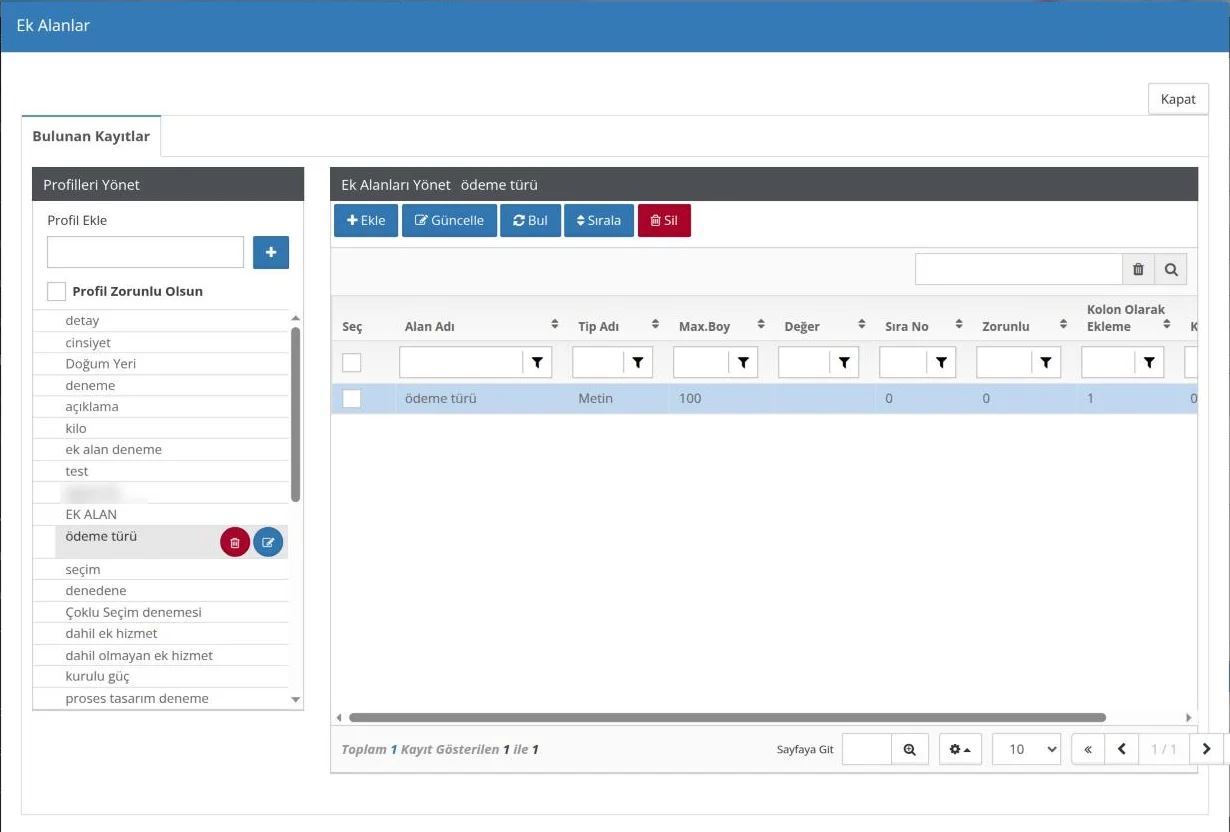The width and height of the screenshot is (1230, 832).
Task: Open filter options for Alan Adı column
Action: pos(537,362)
